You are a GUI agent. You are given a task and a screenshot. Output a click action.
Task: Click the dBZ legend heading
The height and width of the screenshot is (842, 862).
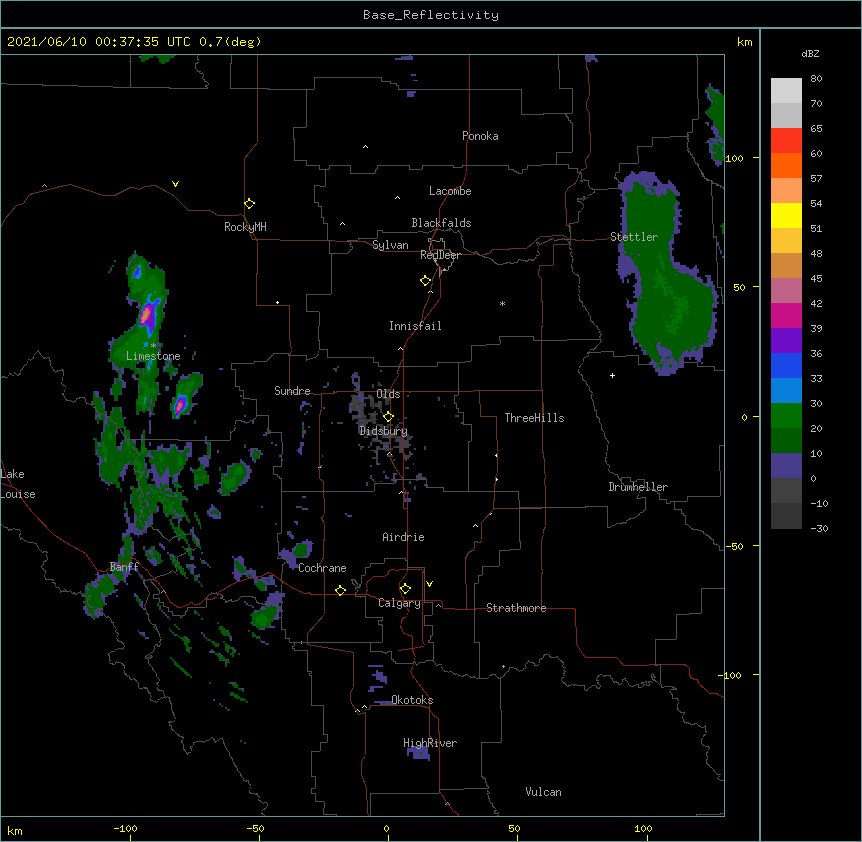coord(810,53)
